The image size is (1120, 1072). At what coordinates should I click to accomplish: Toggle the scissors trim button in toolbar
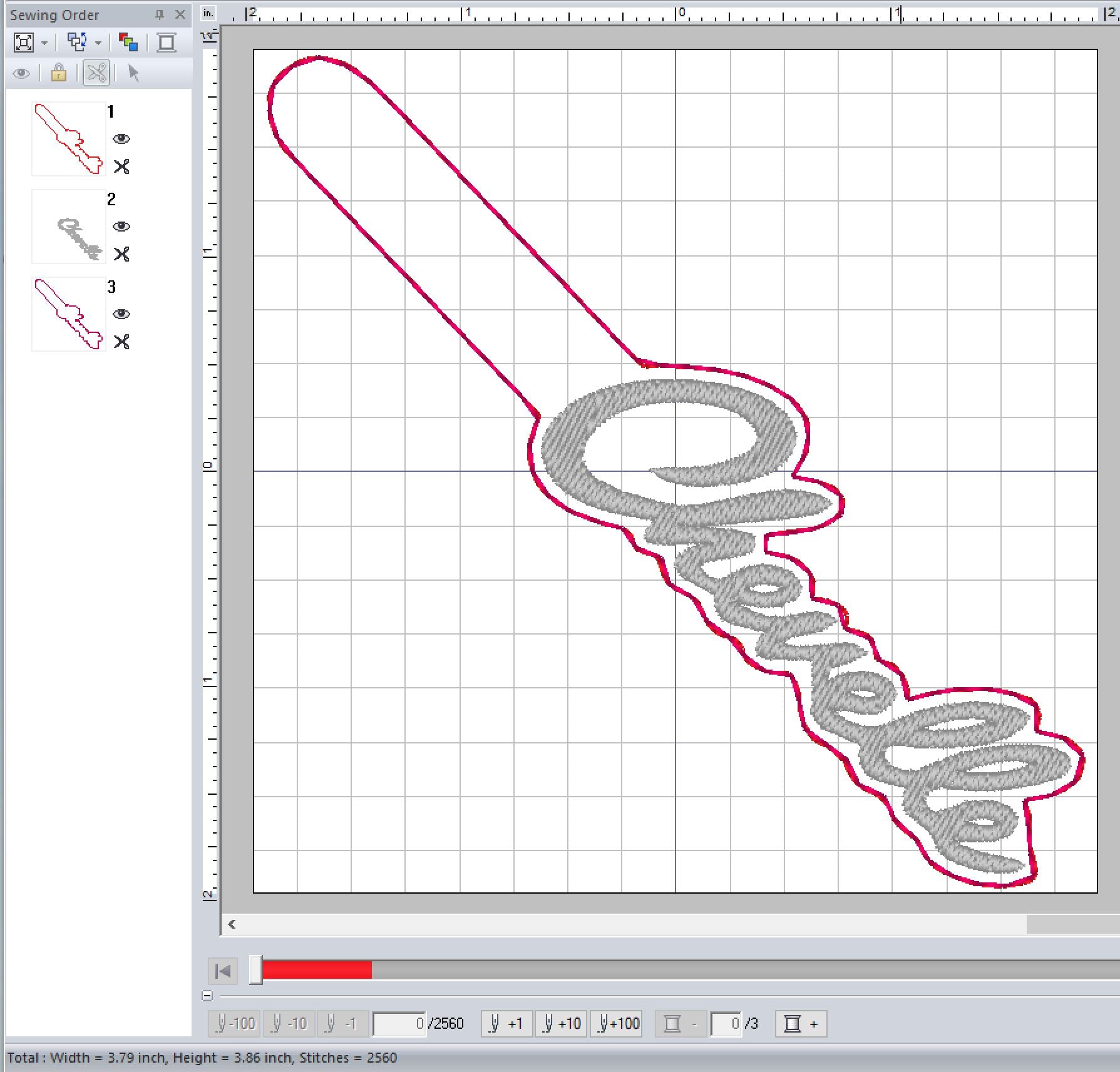tap(96, 73)
